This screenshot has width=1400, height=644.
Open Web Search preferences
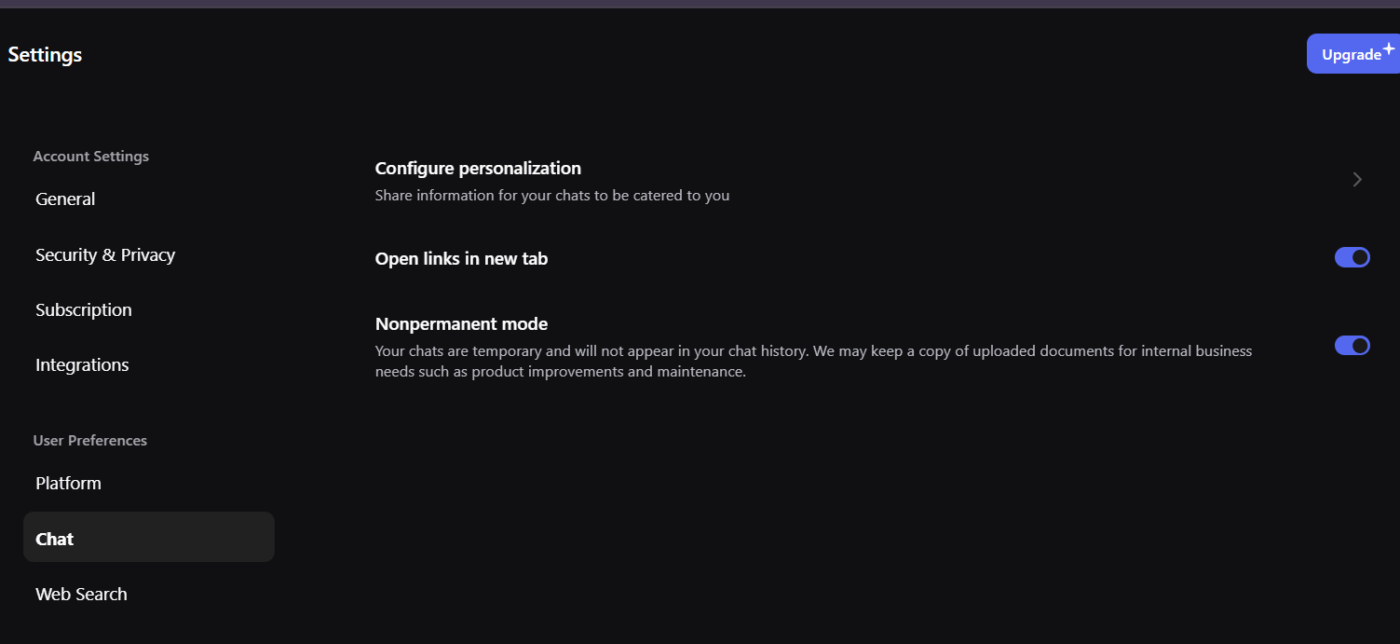pos(81,593)
